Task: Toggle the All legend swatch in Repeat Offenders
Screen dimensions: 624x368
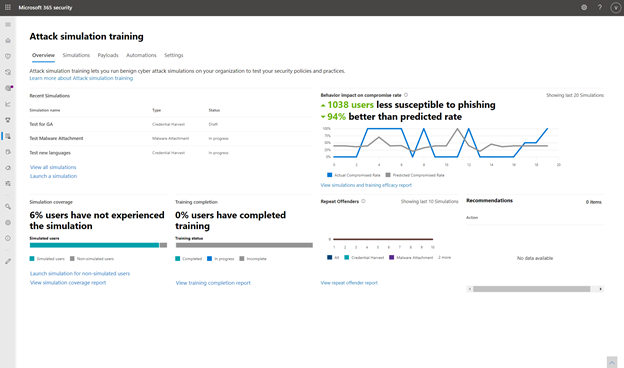Action: coord(330,257)
